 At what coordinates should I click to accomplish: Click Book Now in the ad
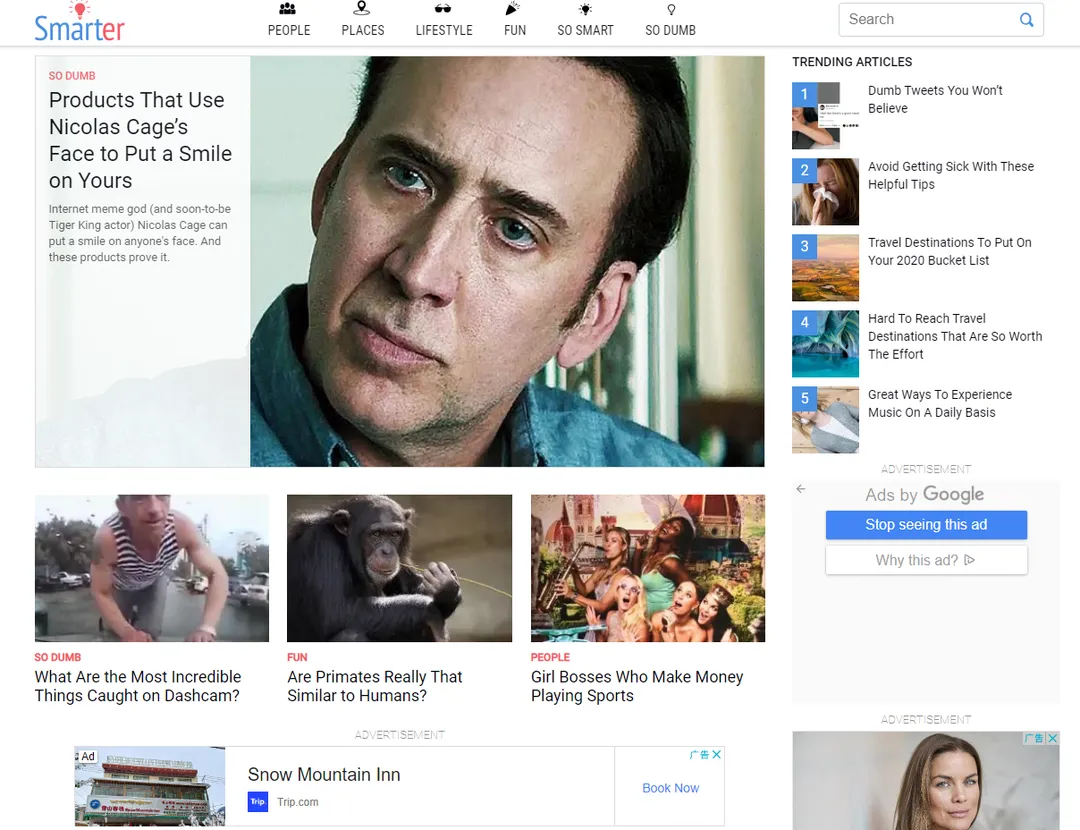tap(670, 788)
